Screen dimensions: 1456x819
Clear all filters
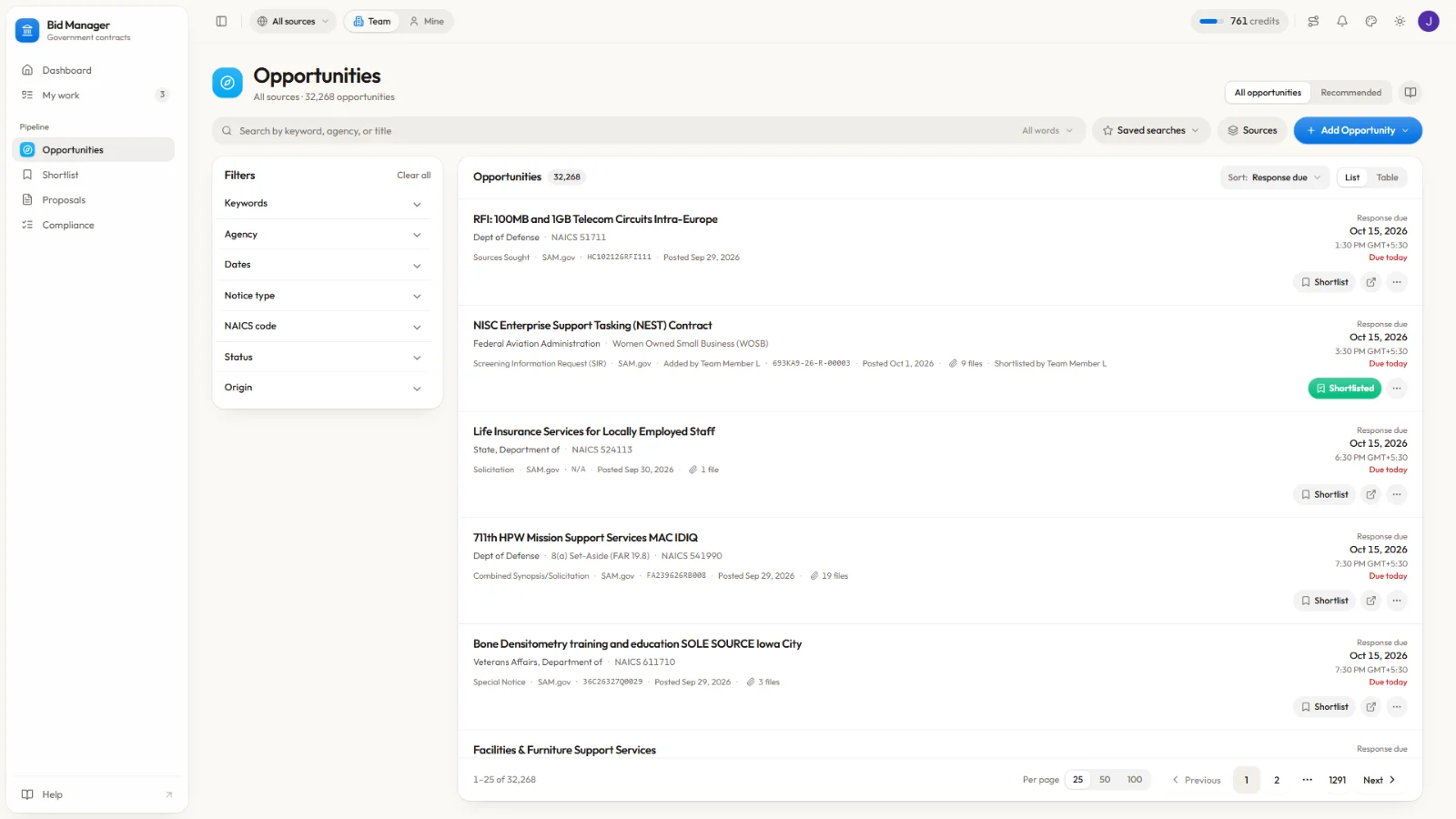413,176
